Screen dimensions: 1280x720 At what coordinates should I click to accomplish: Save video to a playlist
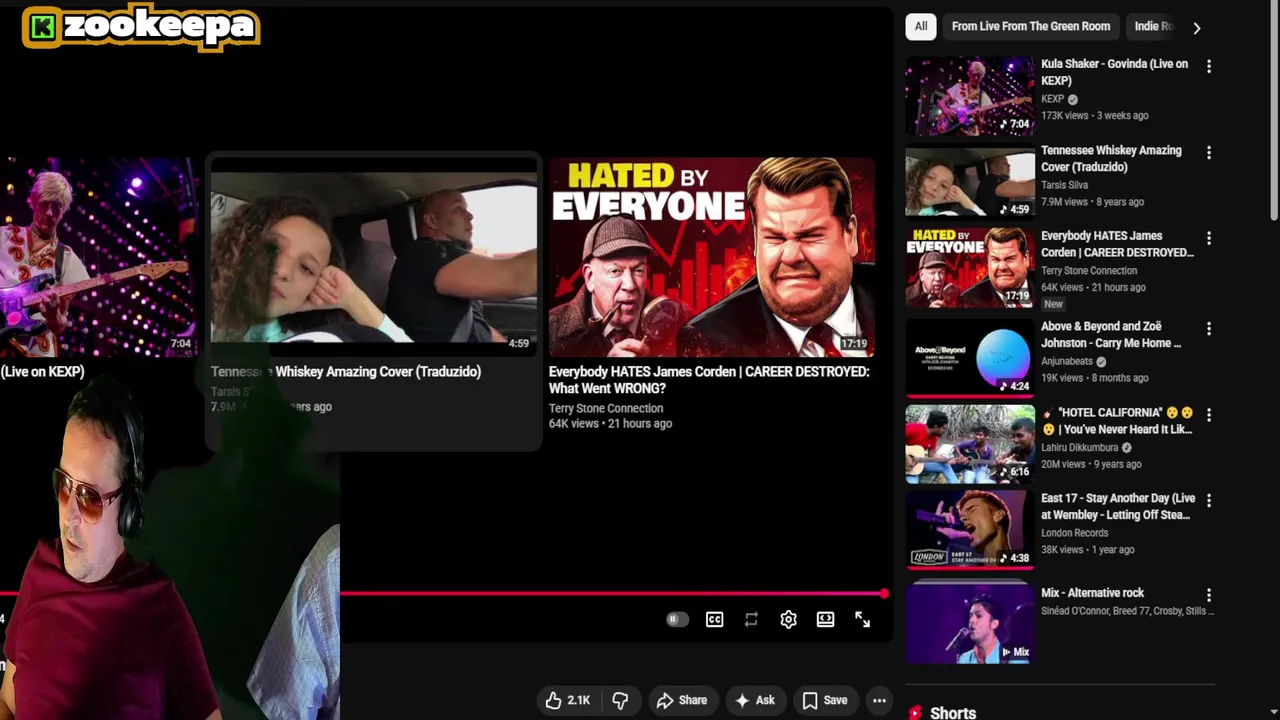coord(825,701)
